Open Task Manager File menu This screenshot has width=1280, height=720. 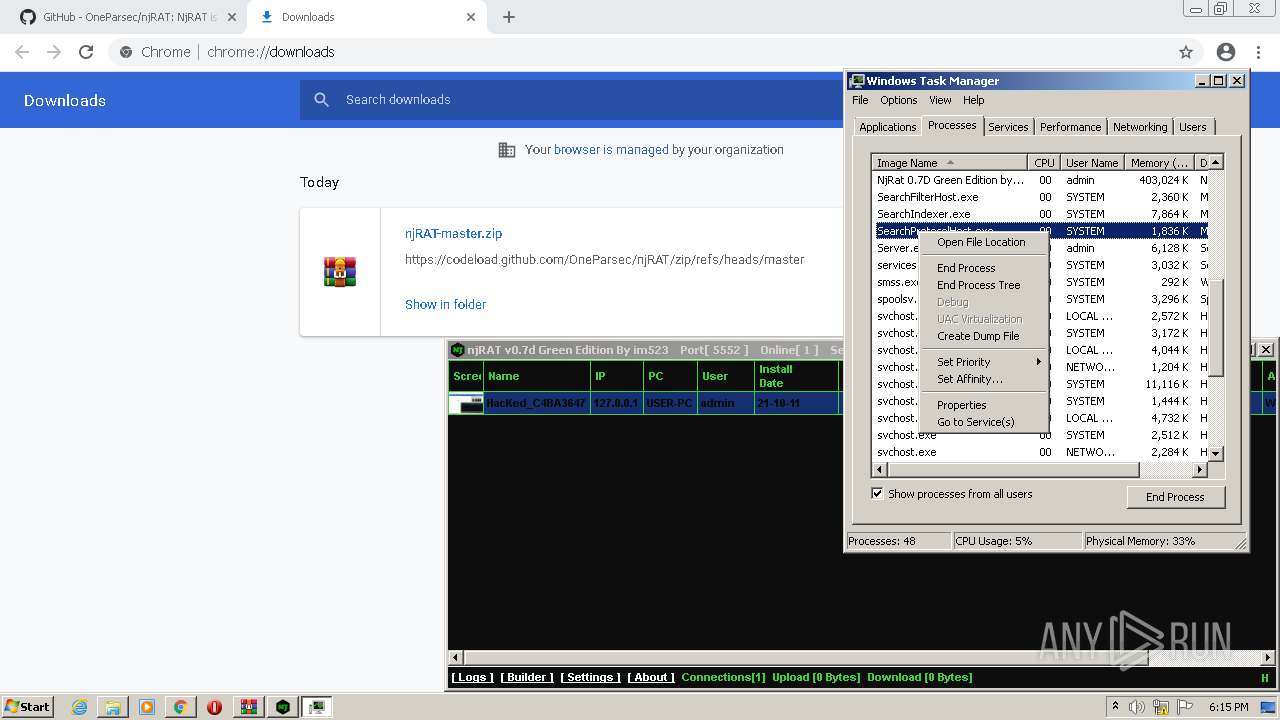pos(860,100)
